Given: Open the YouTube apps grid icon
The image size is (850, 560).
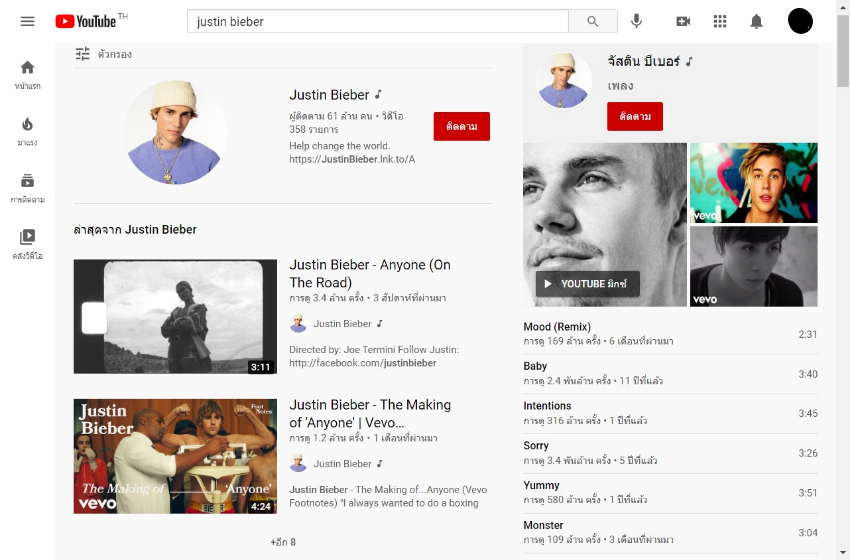Looking at the screenshot, I should tap(720, 21).
